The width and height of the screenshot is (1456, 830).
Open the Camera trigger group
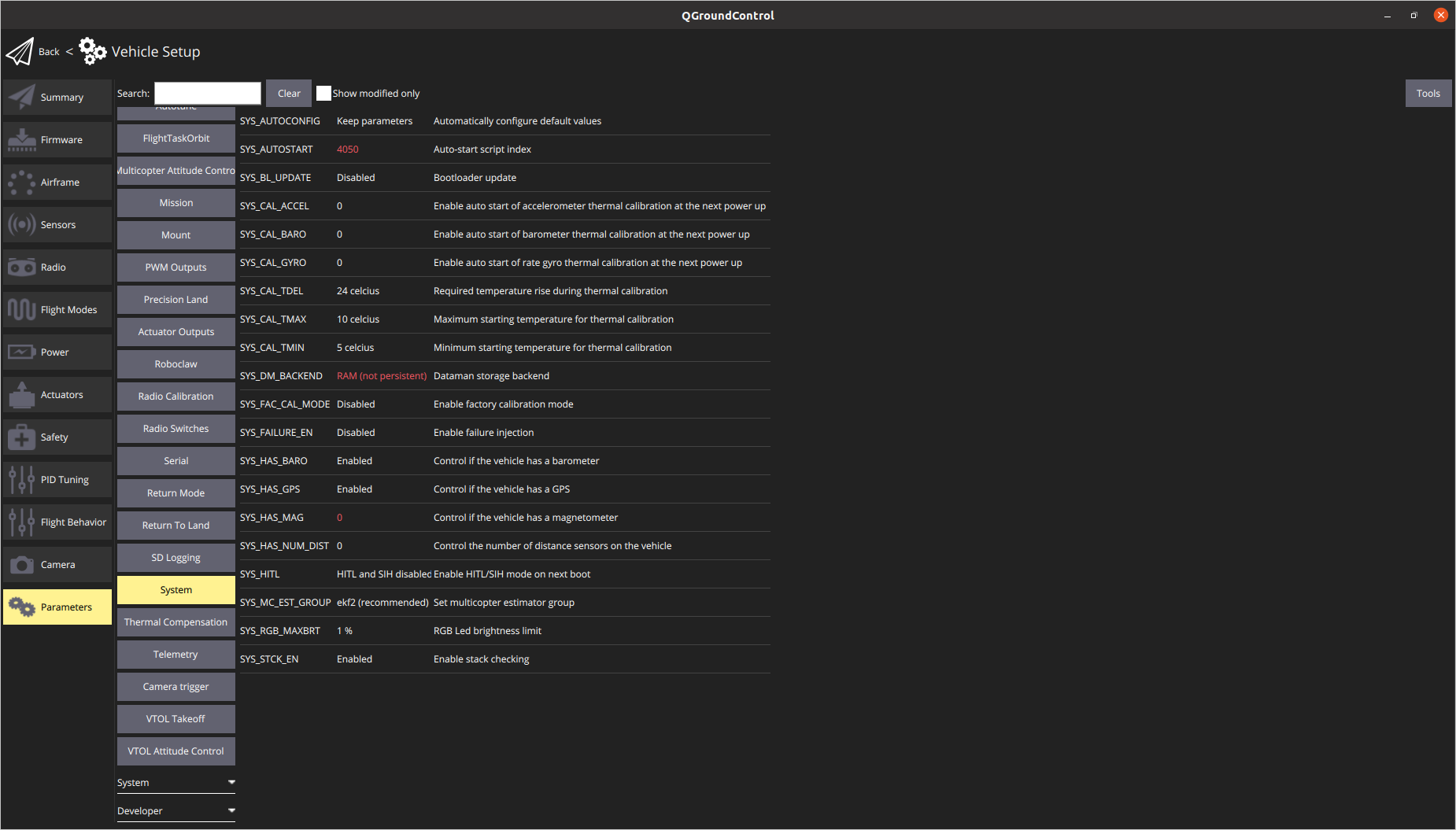[176, 687]
